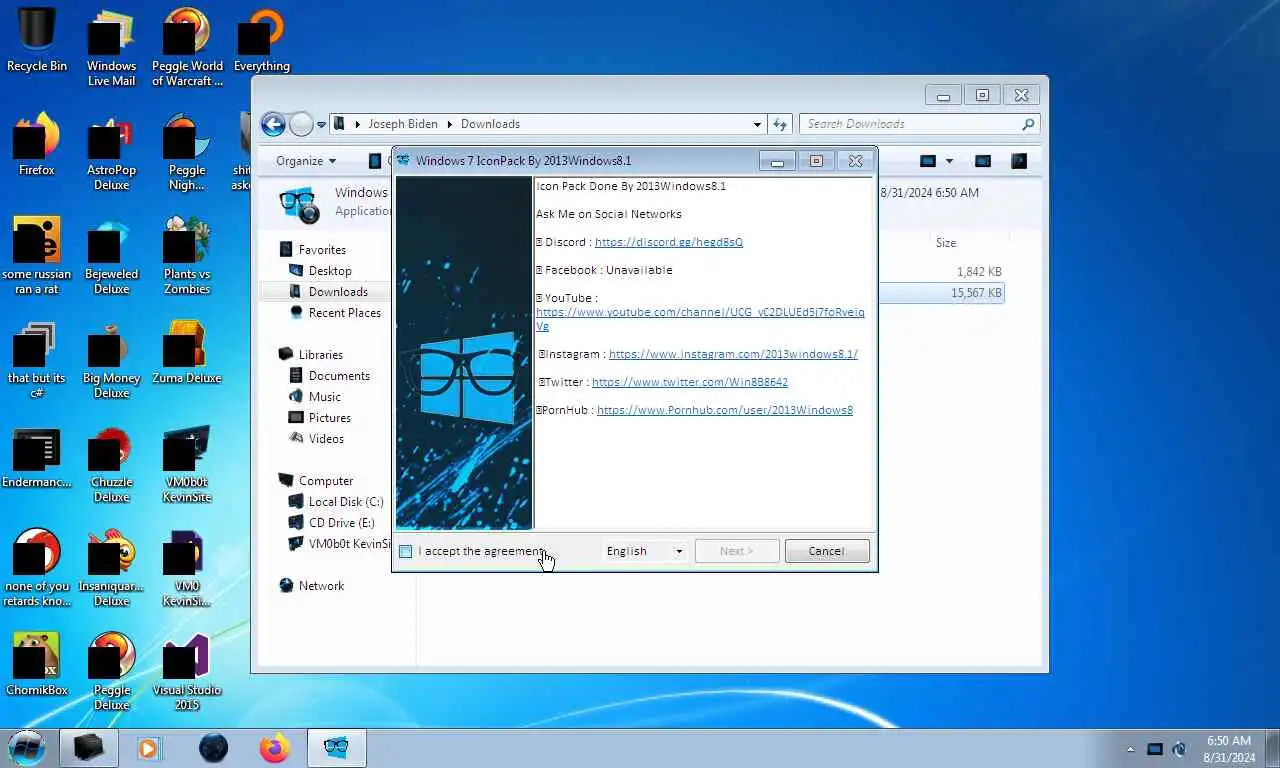
Task: Click the Explorer Back arrow button
Action: (x=273, y=124)
